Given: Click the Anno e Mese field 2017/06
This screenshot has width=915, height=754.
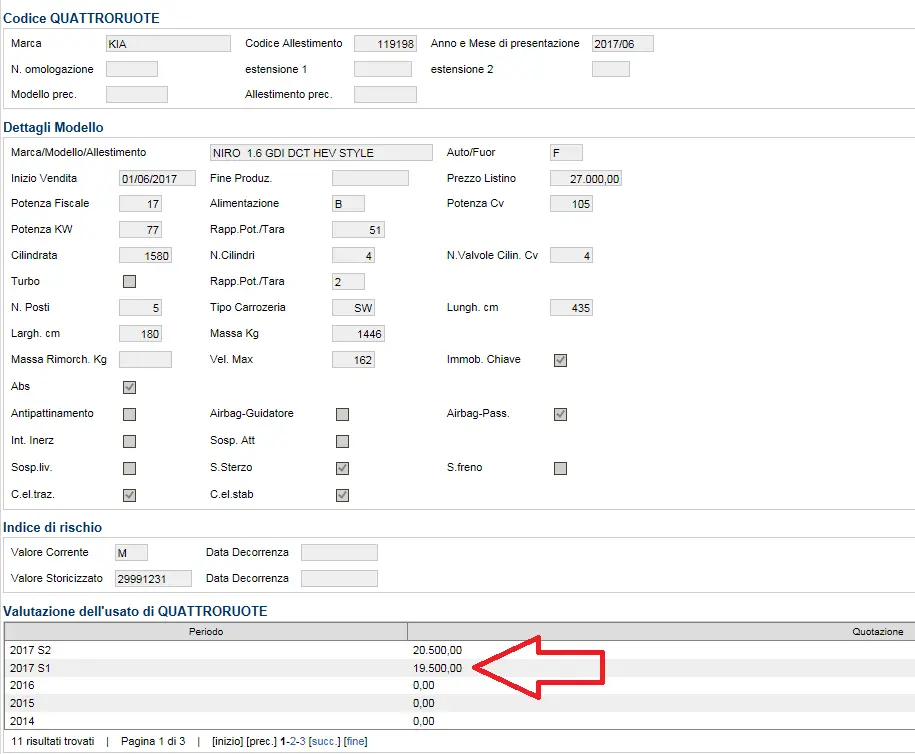Looking at the screenshot, I should (623, 44).
